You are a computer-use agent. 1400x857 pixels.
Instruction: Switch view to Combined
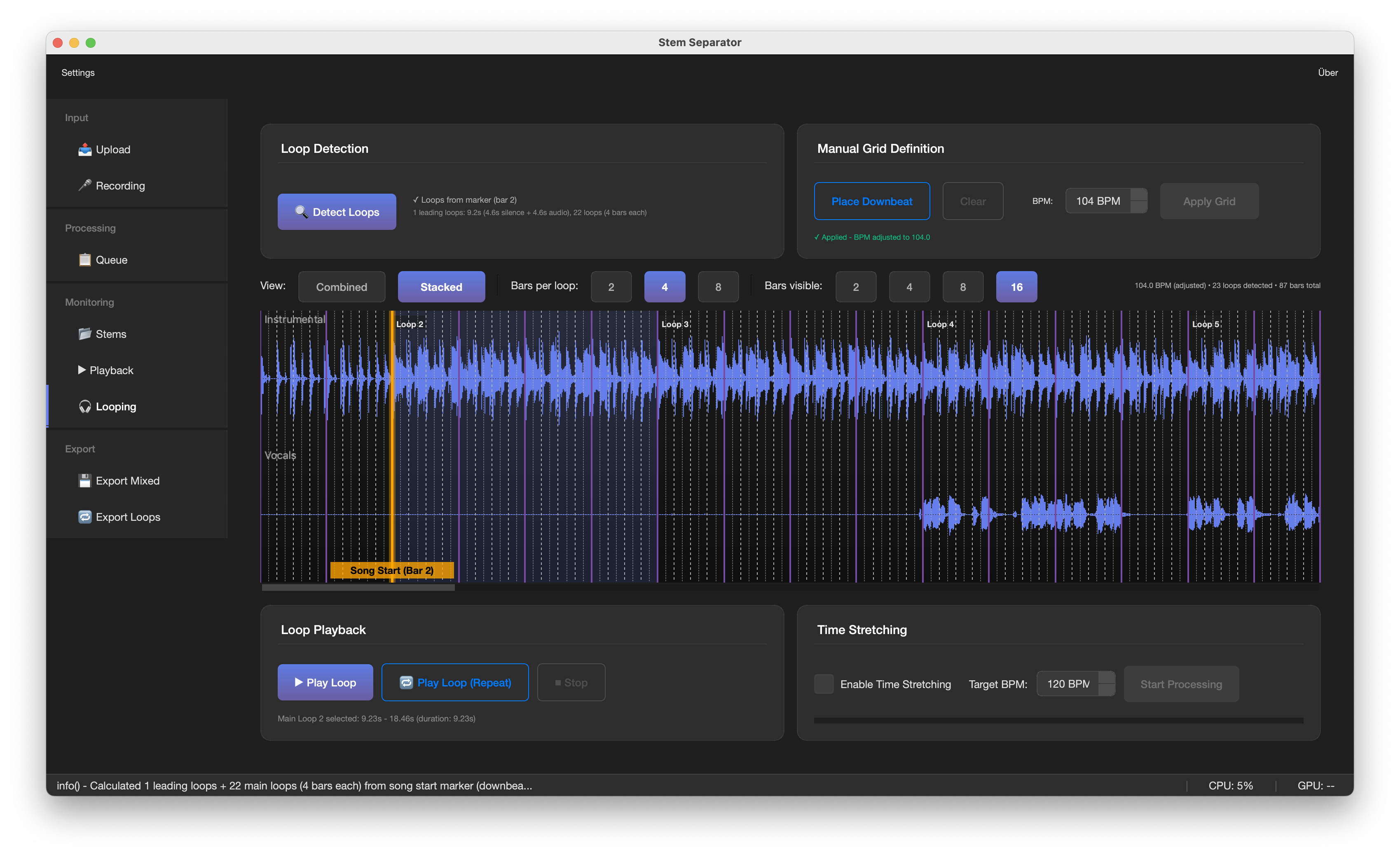coord(342,287)
